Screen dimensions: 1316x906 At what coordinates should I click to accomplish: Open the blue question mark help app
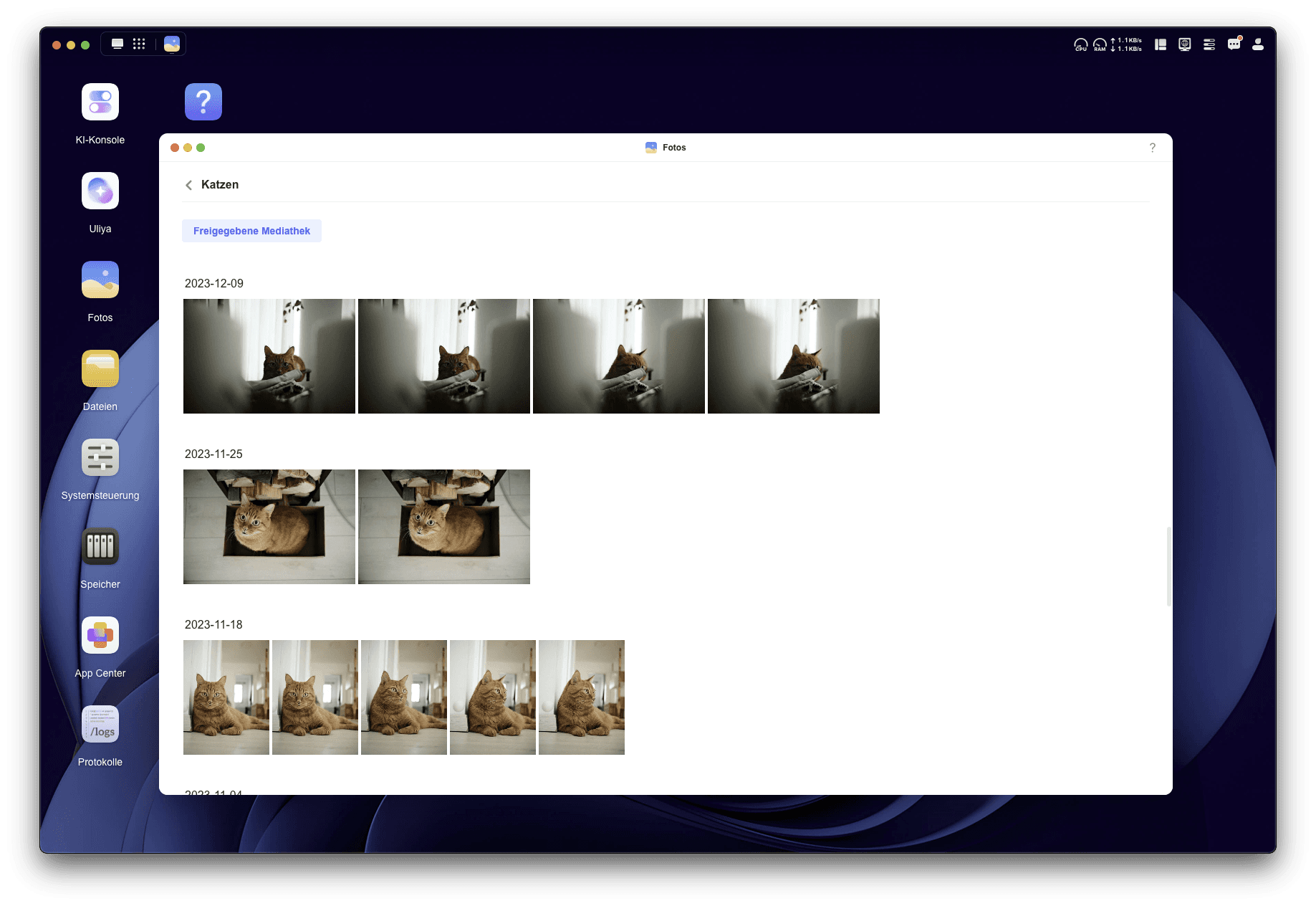(203, 102)
